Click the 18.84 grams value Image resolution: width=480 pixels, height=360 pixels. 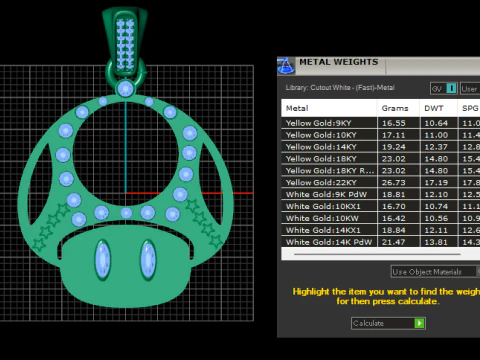point(394,230)
